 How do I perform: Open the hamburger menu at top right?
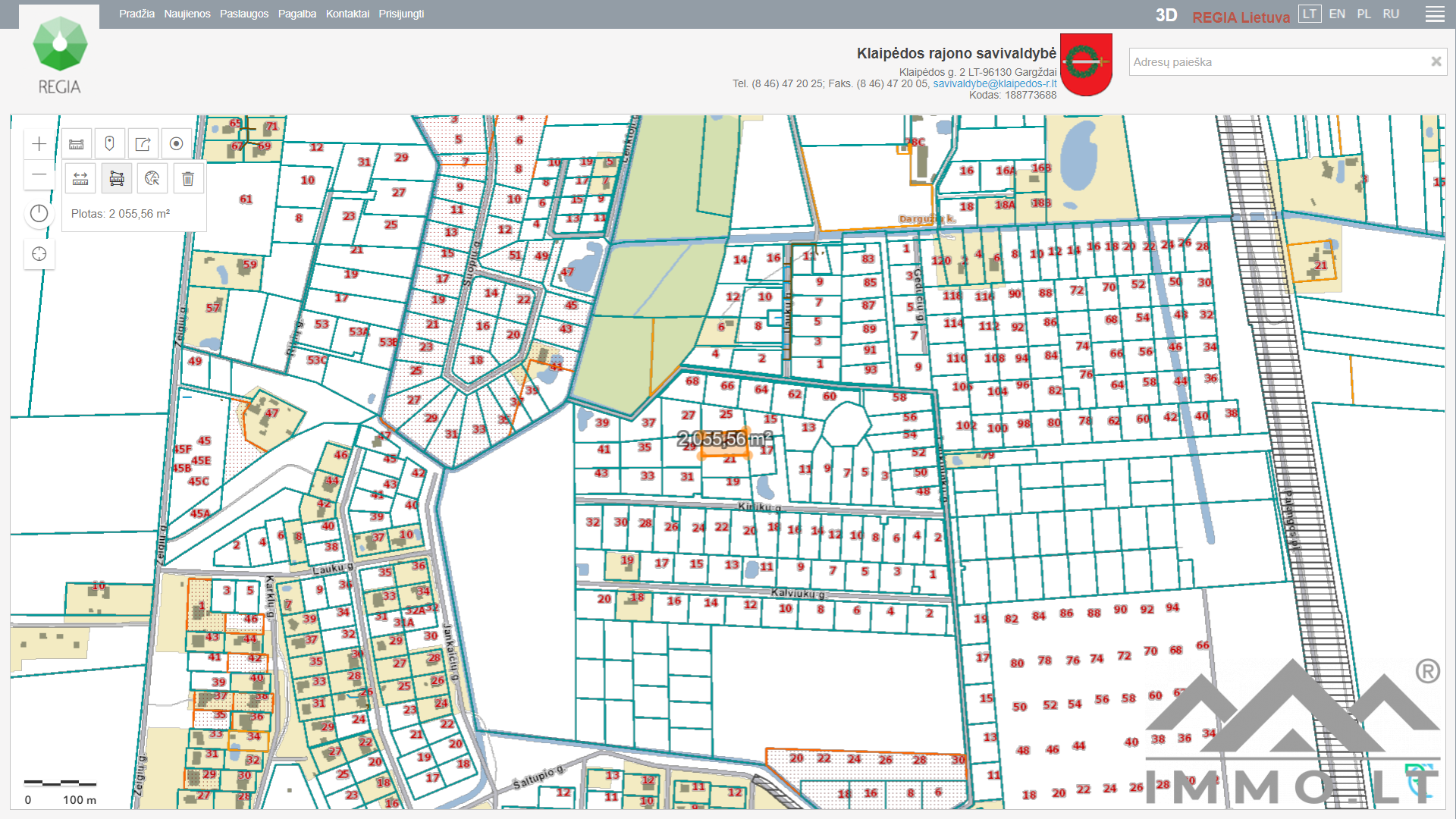click(x=1435, y=14)
